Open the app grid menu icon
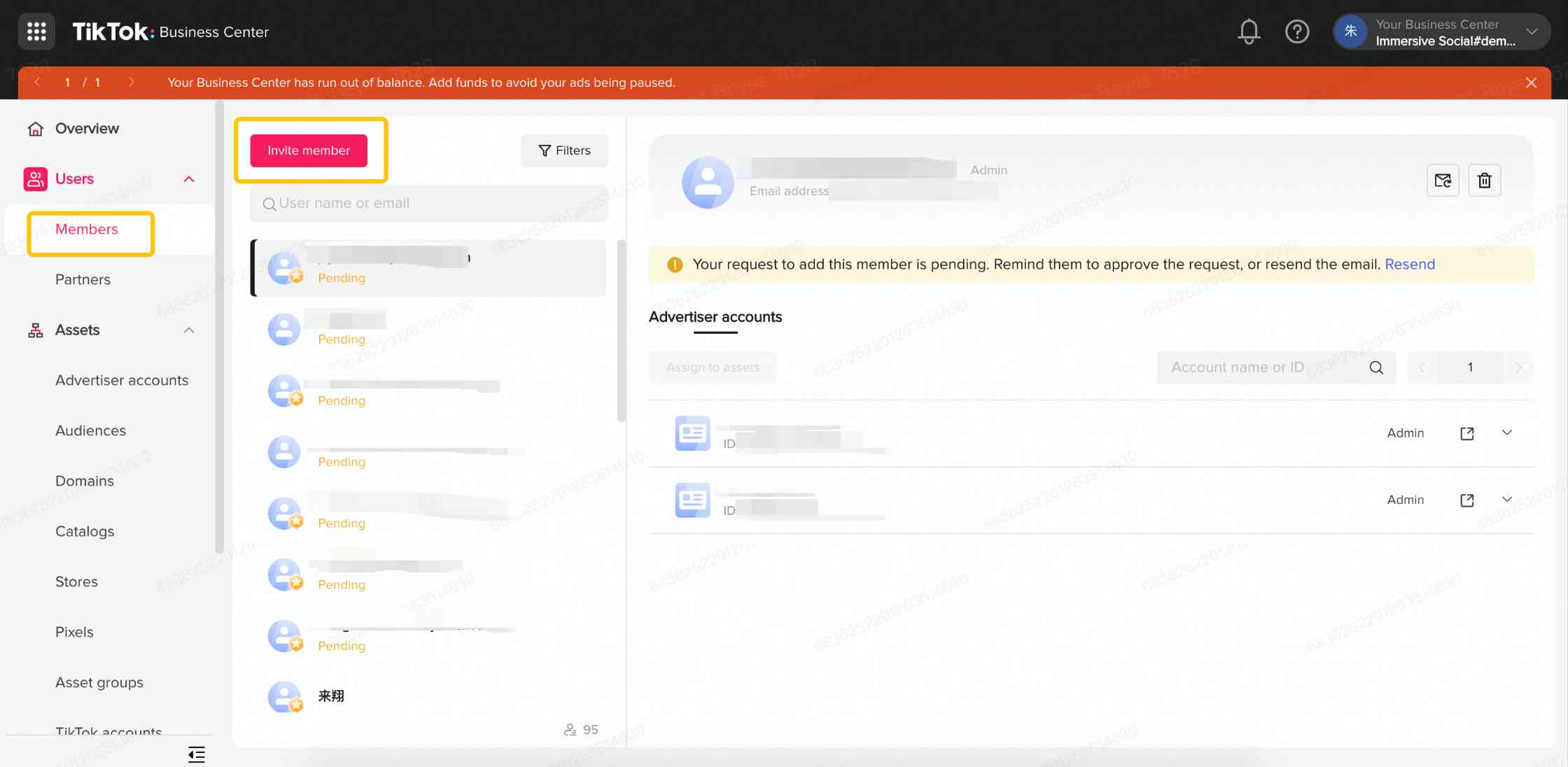The width and height of the screenshot is (1568, 767). coord(36,31)
